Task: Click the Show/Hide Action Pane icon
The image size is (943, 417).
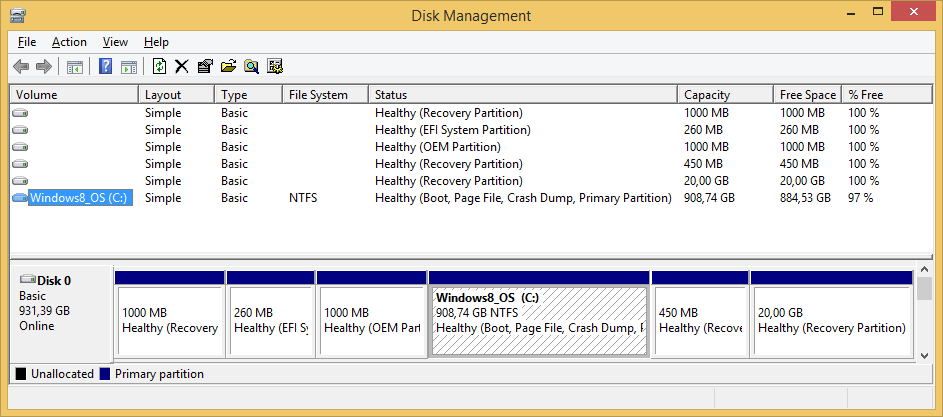Action: (x=128, y=67)
